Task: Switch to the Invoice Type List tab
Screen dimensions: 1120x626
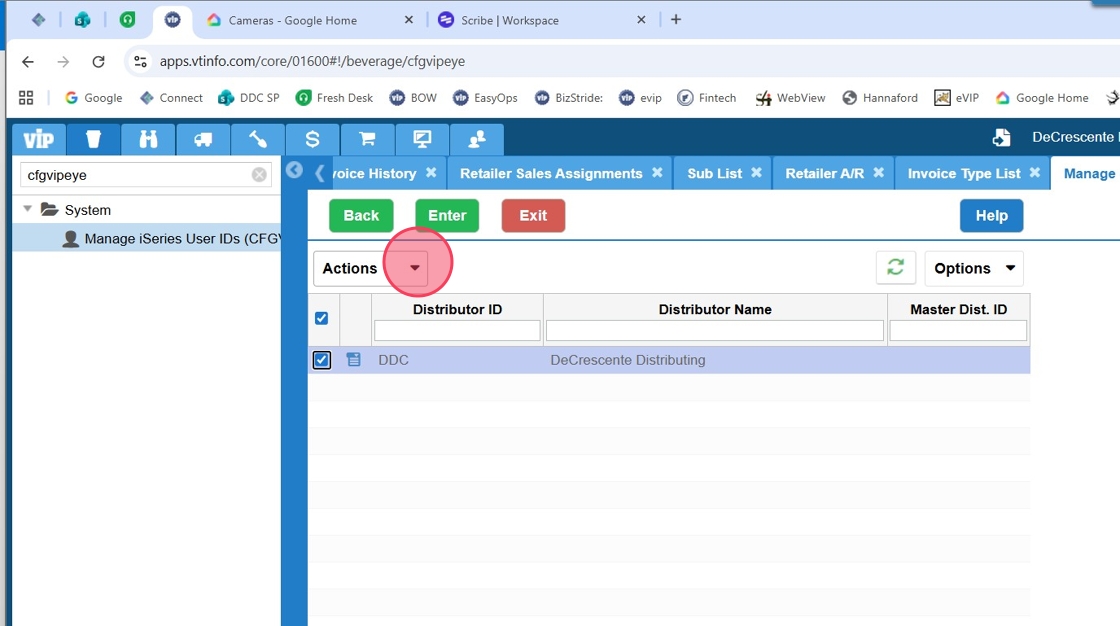Action: pos(964,174)
